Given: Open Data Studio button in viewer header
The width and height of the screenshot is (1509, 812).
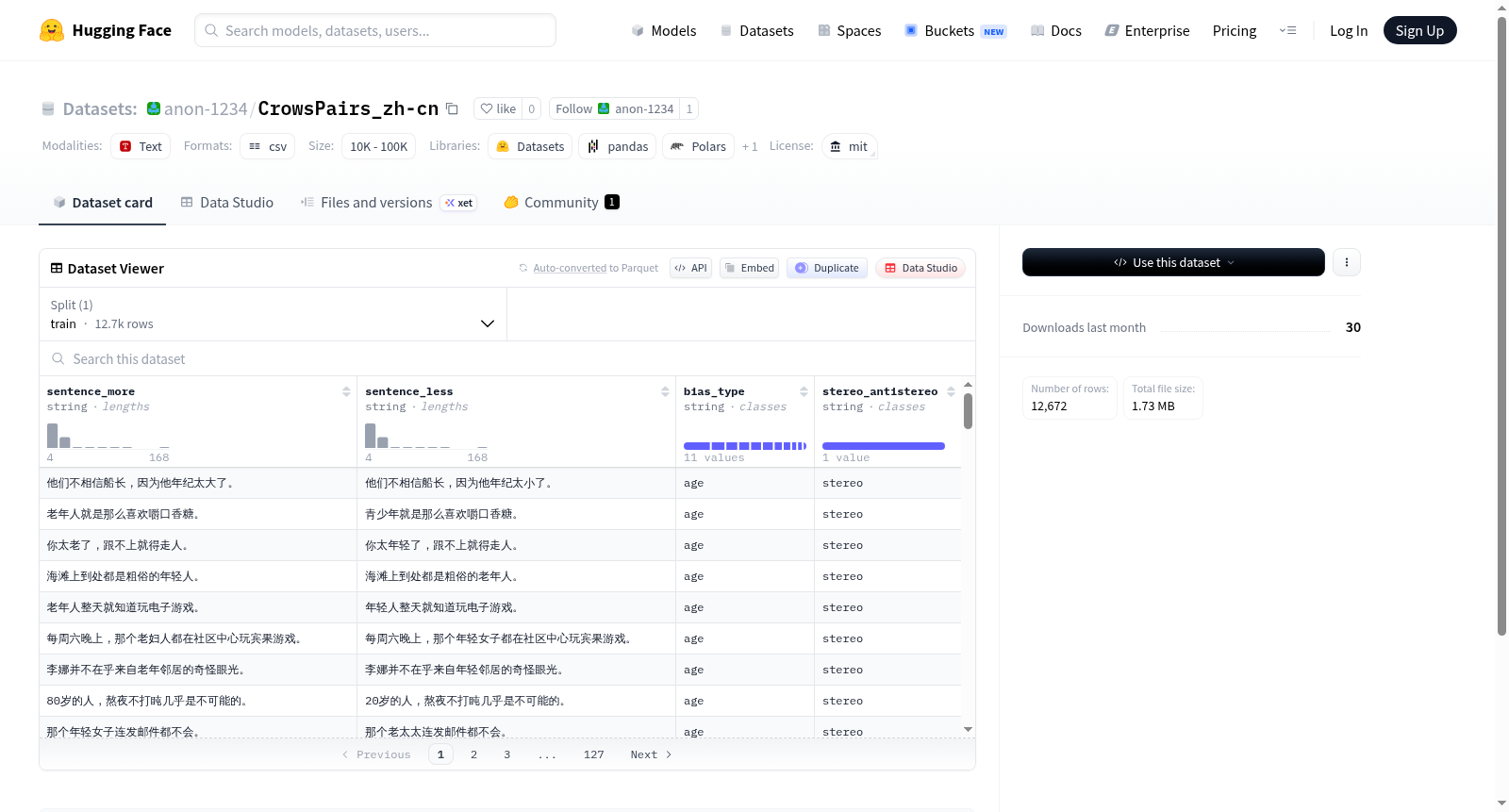Looking at the screenshot, I should click(x=920, y=268).
